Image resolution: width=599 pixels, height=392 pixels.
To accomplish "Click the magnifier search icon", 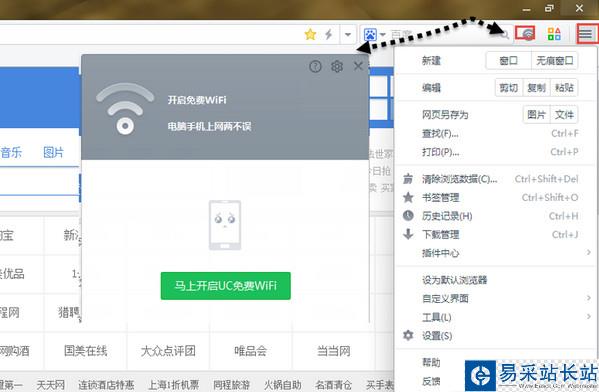I will point(505,35).
